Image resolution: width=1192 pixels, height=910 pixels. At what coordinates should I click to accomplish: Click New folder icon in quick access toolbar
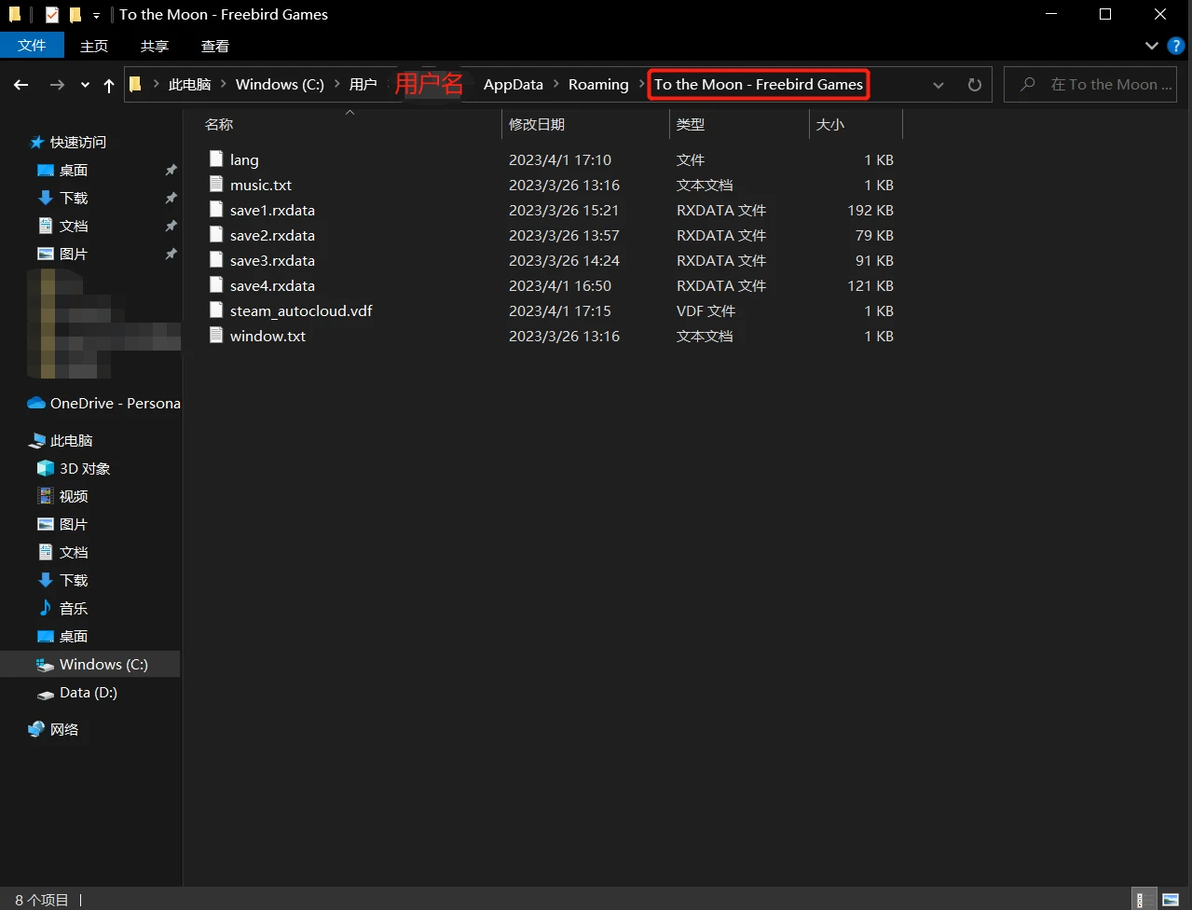tap(74, 14)
